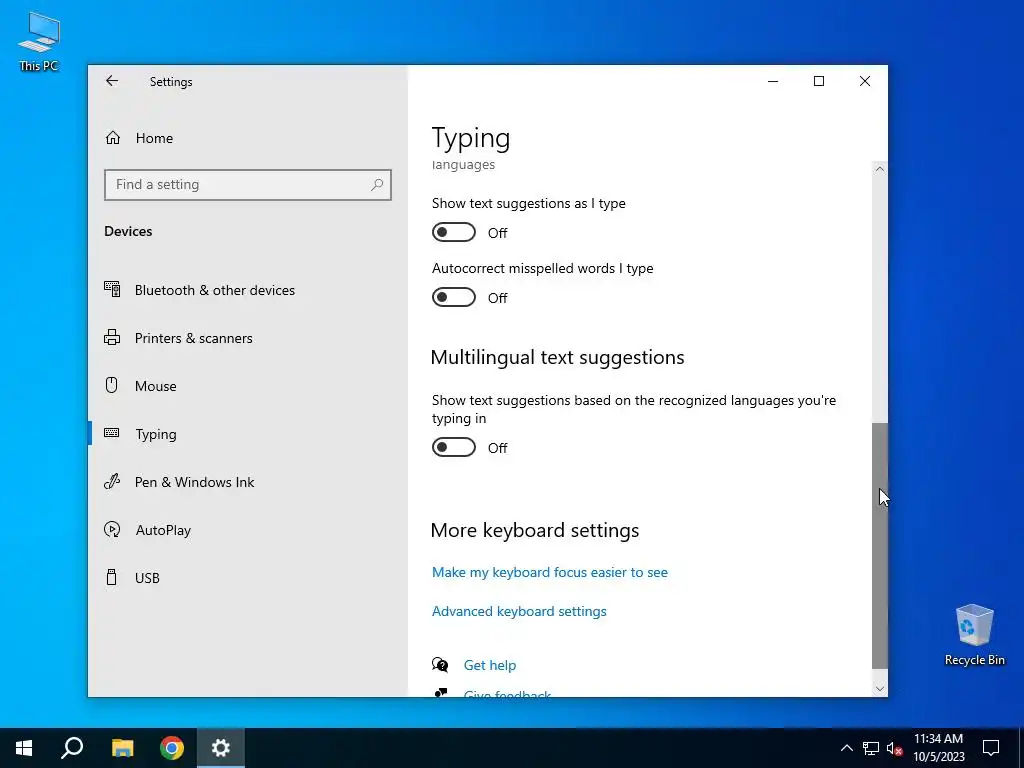Launch Google Chrome from taskbar
Viewport: 1024px width, 768px height.
pos(172,748)
